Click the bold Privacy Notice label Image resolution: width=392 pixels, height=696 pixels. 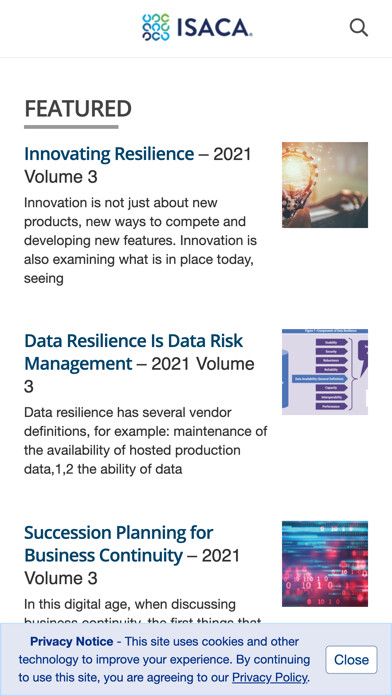click(71, 641)
